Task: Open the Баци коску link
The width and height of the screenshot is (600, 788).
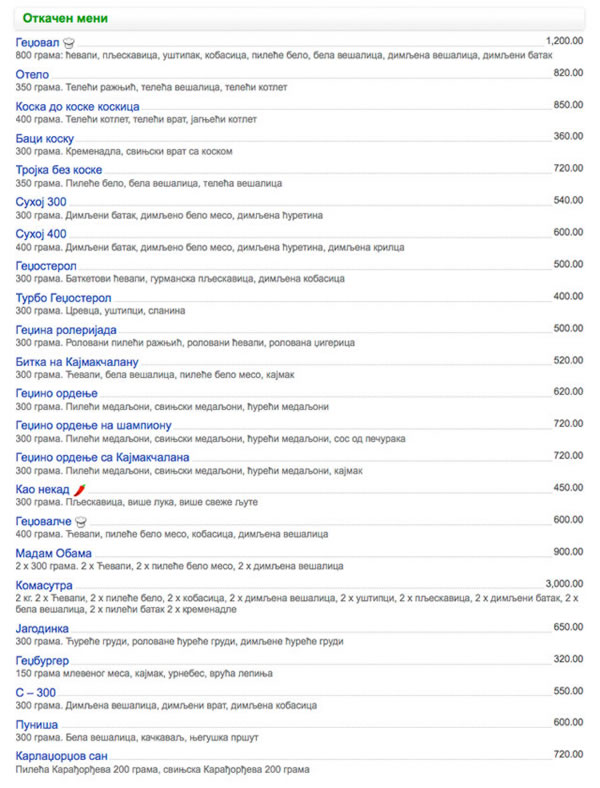Action: point(45,139)
